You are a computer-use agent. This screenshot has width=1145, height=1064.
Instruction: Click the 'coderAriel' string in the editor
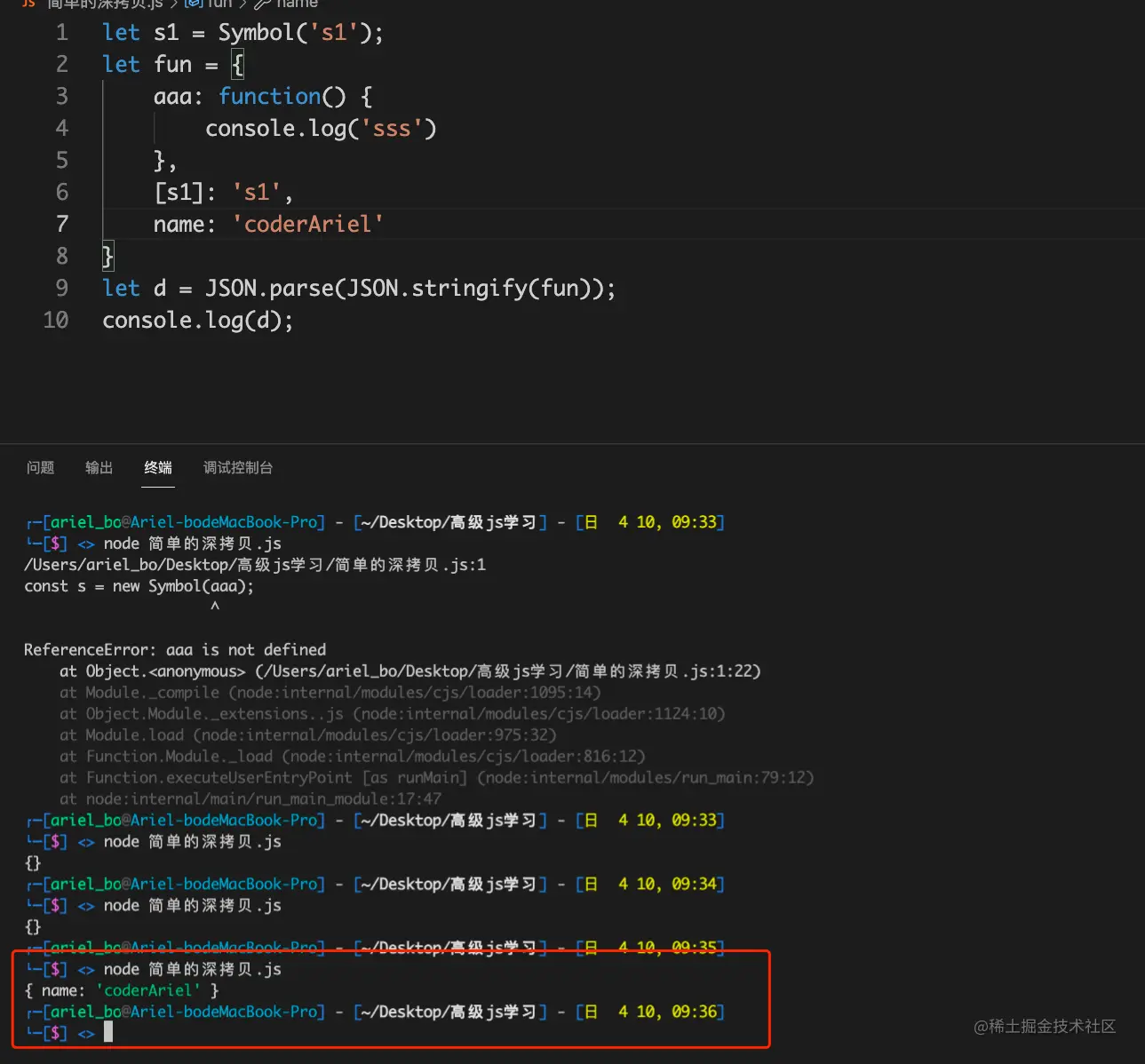point(307,225)
